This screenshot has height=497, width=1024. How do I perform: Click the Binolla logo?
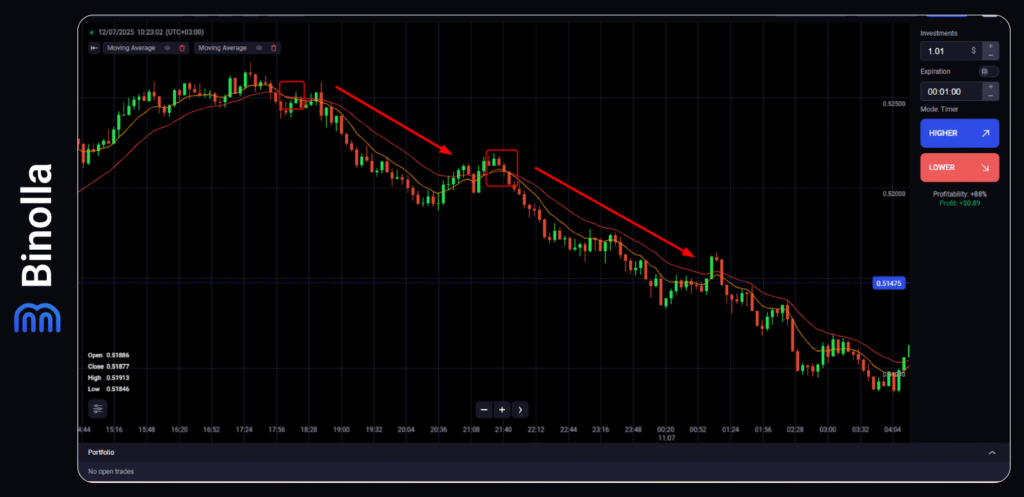[x=35, y=248]
